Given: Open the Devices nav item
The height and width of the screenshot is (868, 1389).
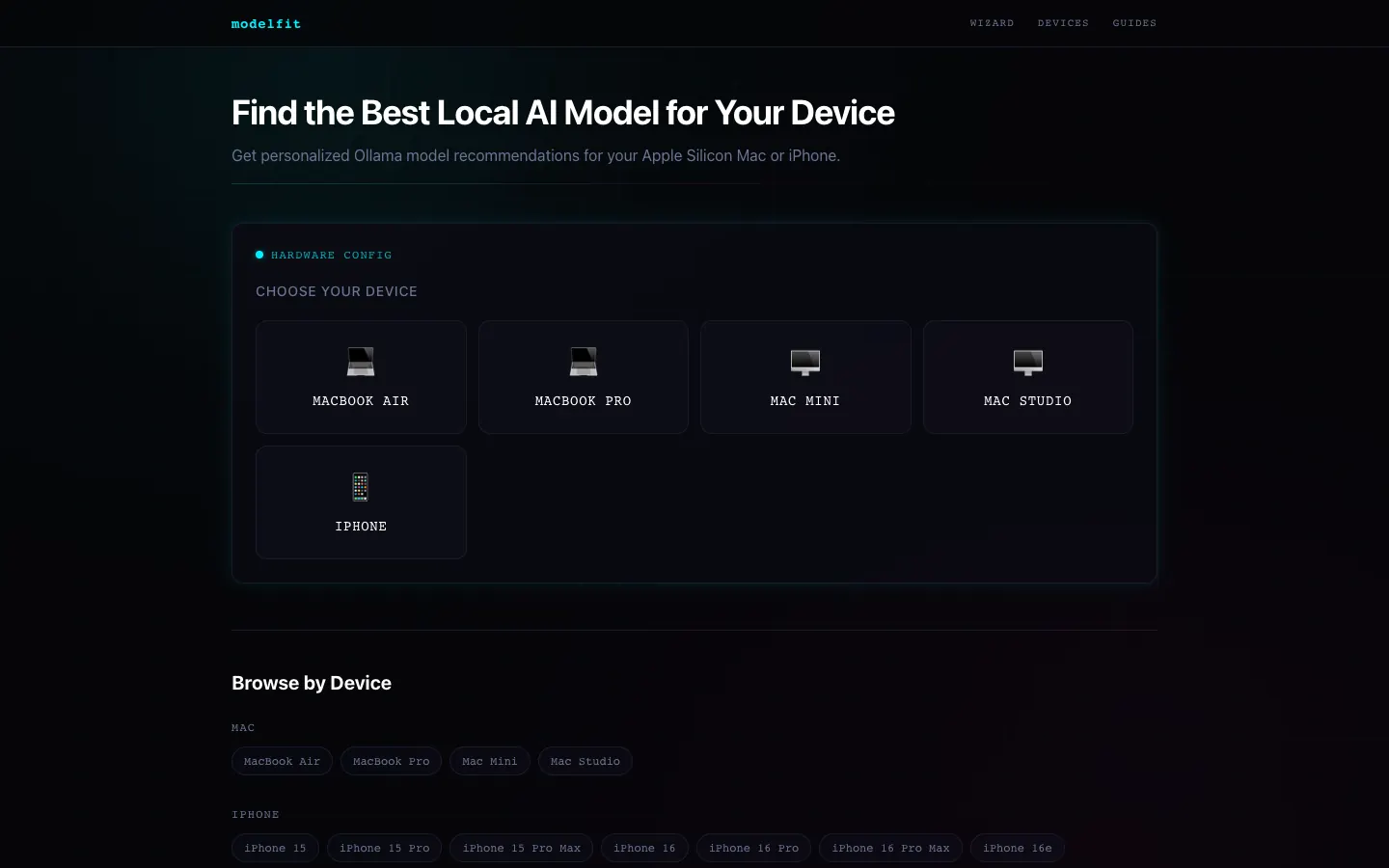Looking at the screenshot, I should click(x=1063, y=23).
